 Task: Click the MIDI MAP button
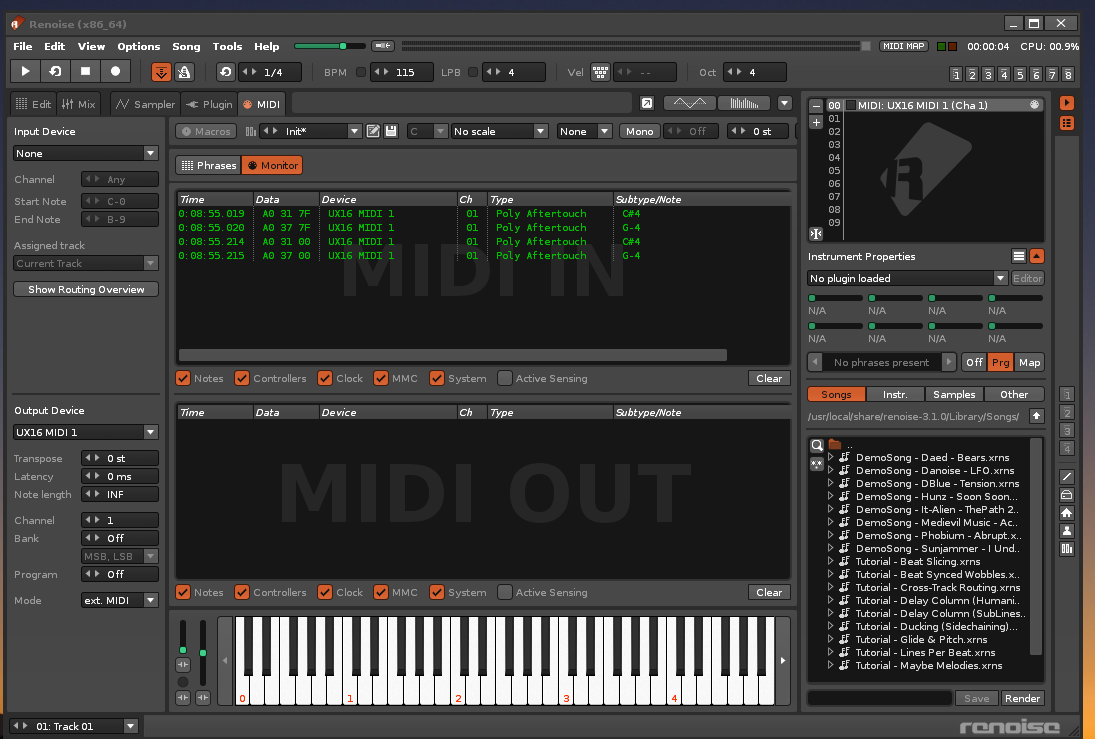point(903,46)
